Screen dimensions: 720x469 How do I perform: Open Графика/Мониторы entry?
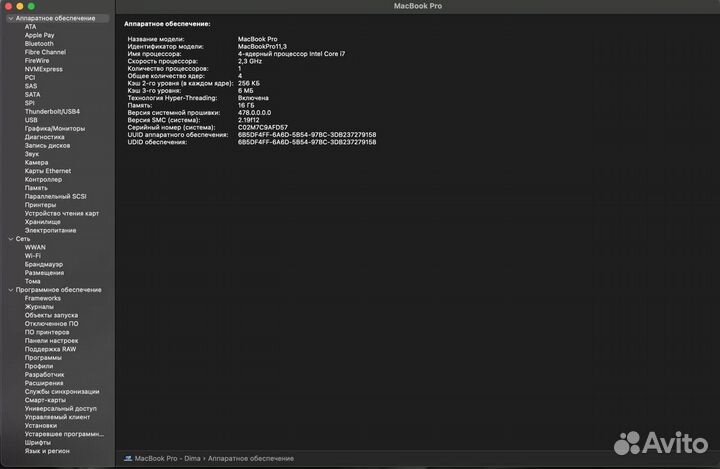[x=55, y=129]
